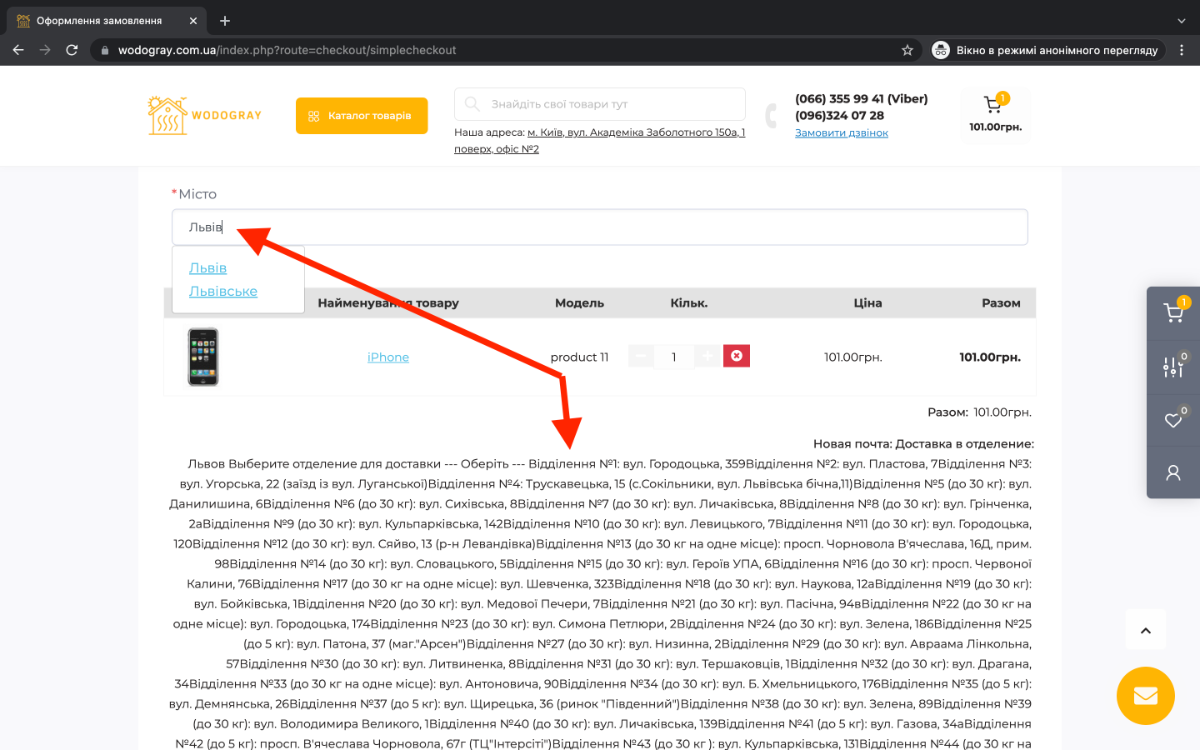Click the search magnifier icon
Screen dimensions: 1200x750
[x=472, y=104]
